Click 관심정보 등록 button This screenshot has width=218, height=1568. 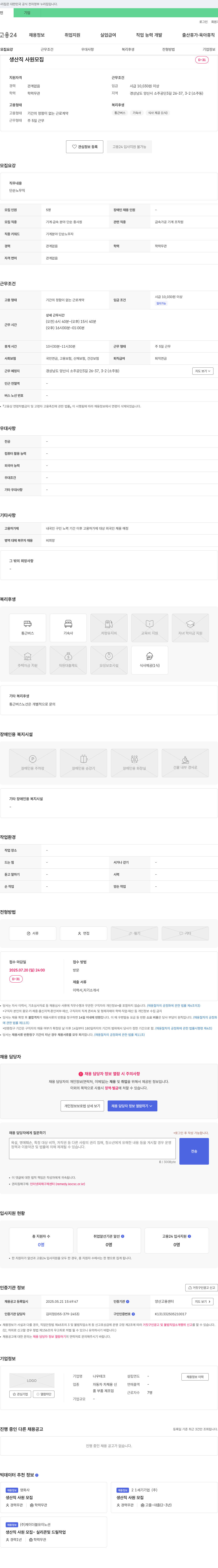[84, 147]
